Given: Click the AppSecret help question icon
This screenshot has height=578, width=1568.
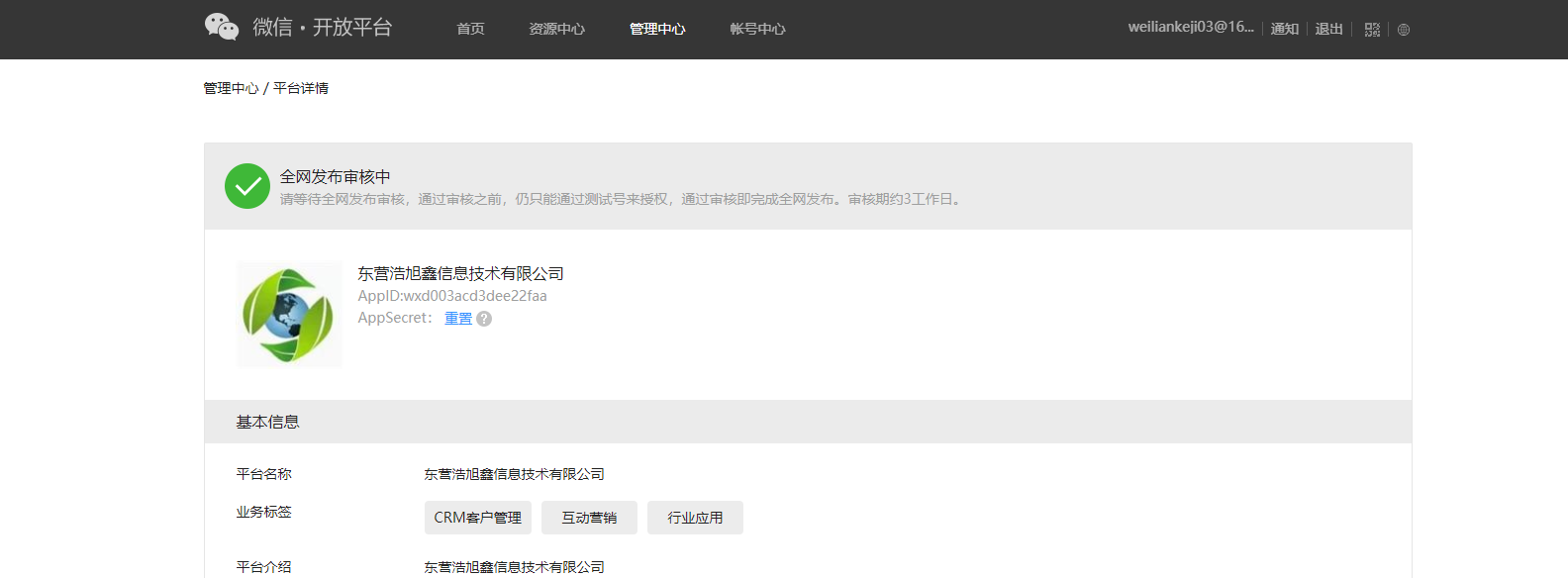Looking at the screenshot, I should pos(484,319).
